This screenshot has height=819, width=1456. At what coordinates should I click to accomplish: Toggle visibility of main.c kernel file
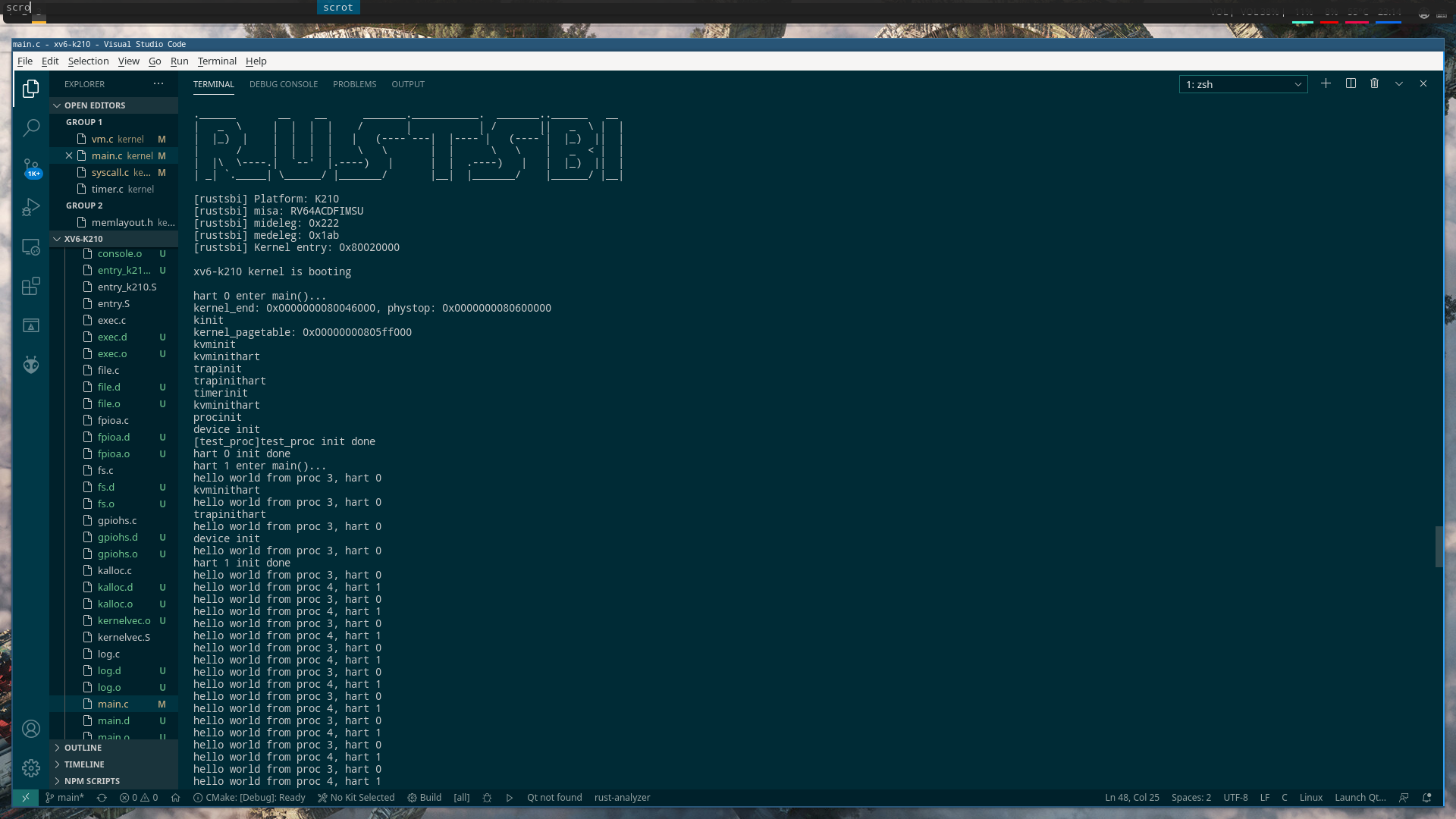68,155
